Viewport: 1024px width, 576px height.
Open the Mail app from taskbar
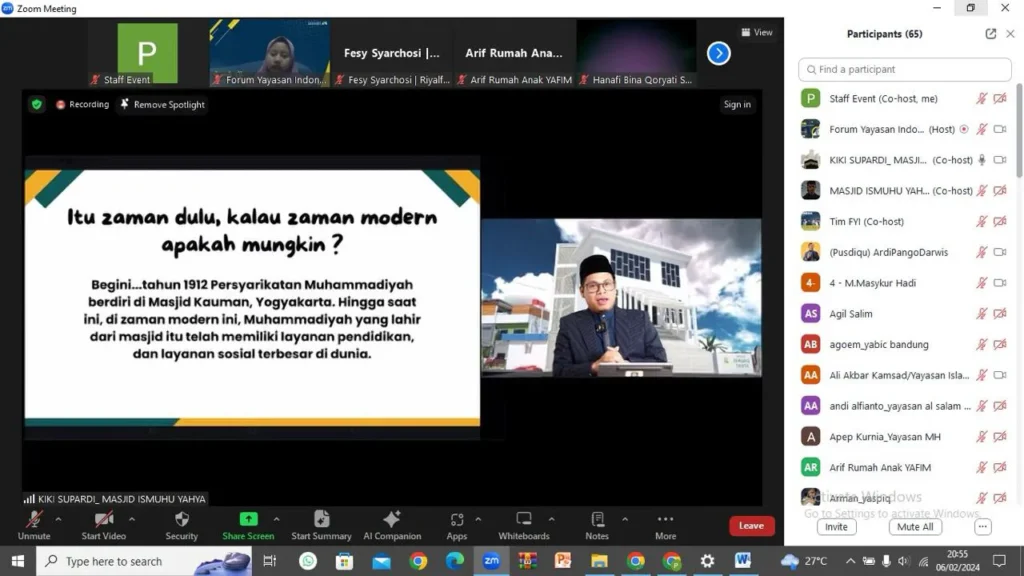tap(381, 561)
